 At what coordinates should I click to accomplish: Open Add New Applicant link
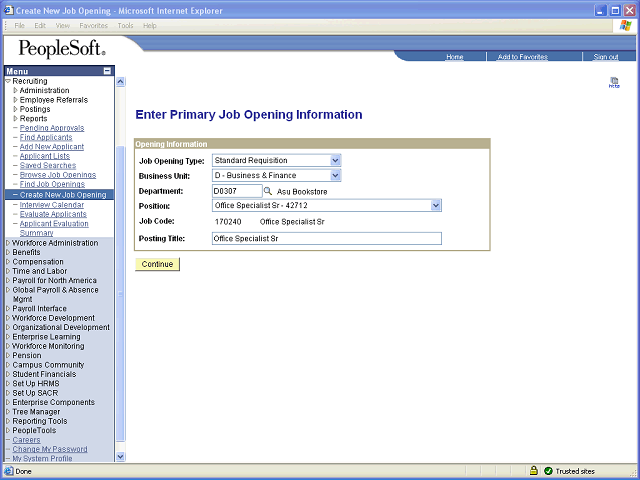click(52, 147)
